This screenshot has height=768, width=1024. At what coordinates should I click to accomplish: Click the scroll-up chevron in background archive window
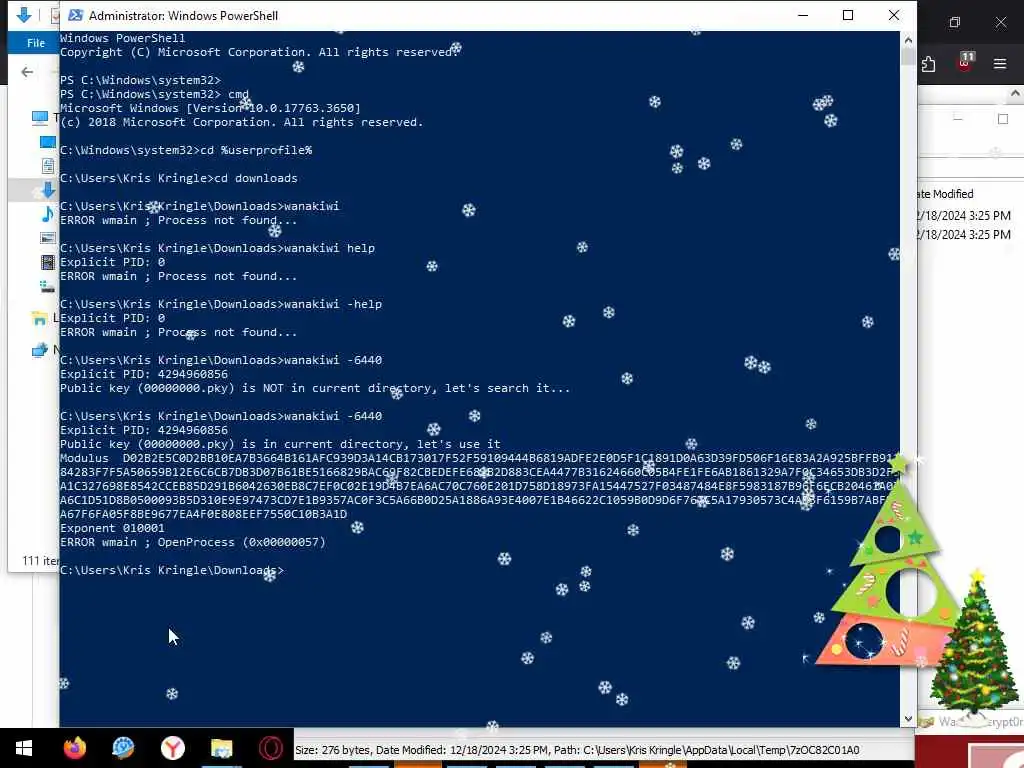[x=1015, y=94]
